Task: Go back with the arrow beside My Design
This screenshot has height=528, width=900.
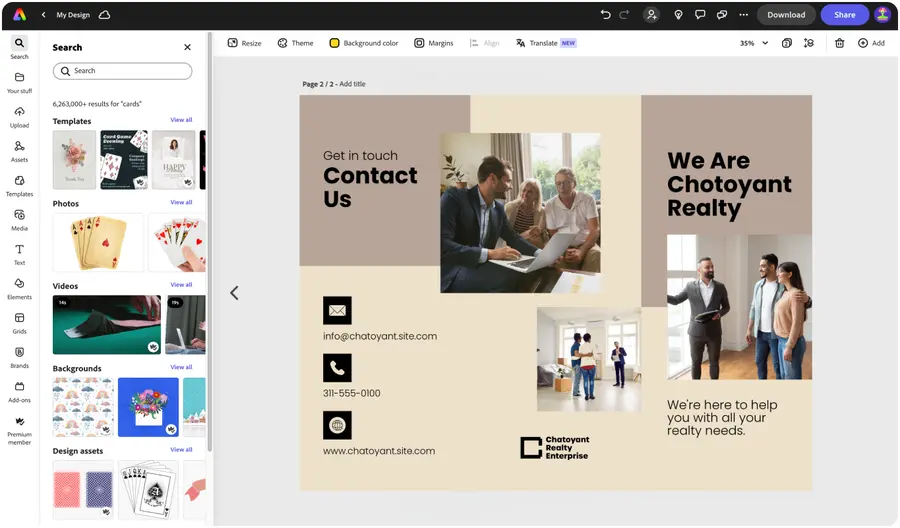Action: pos(43,15)
